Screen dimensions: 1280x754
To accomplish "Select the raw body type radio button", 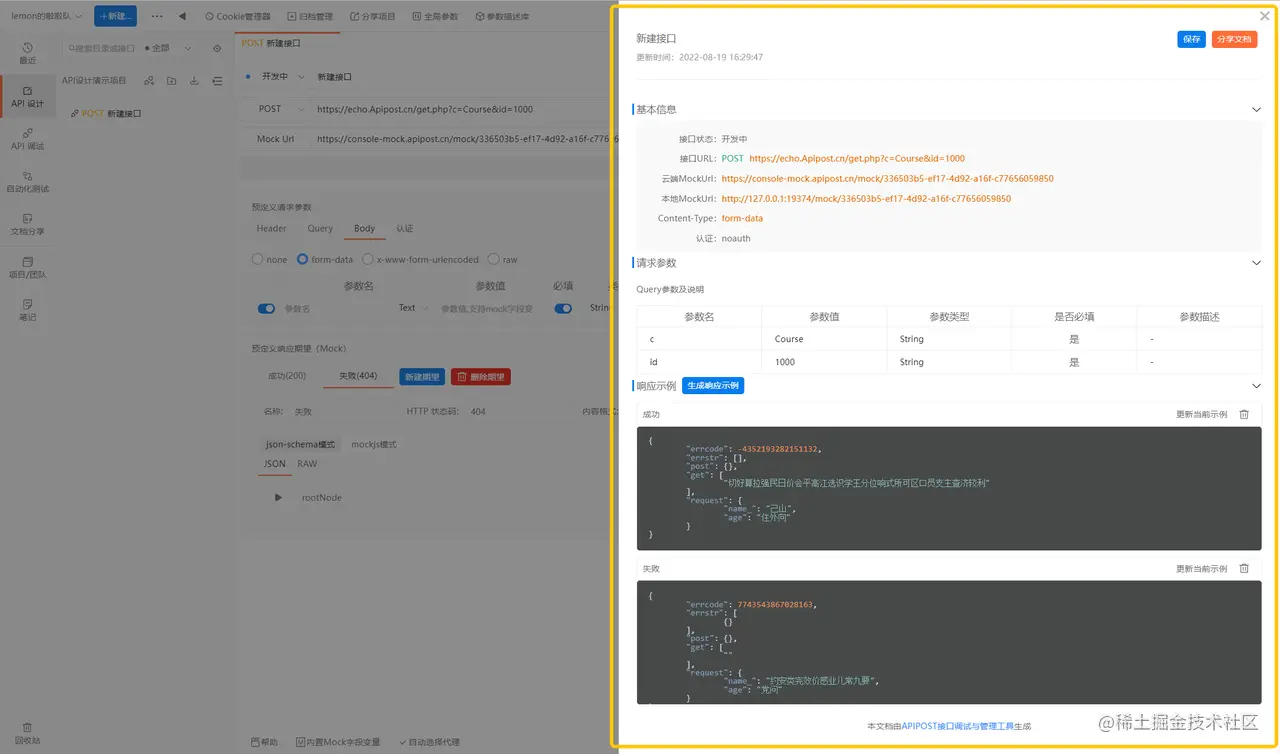I will tap(494, 259).
